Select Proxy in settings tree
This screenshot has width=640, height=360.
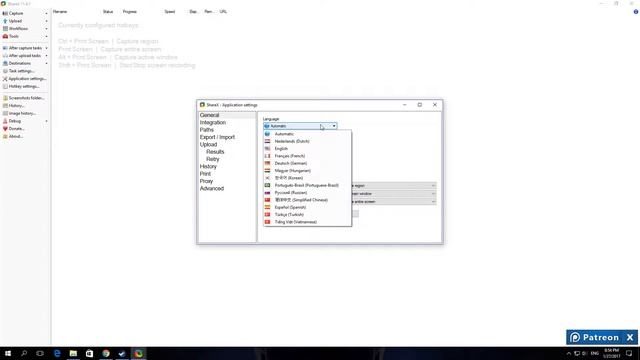206,181
